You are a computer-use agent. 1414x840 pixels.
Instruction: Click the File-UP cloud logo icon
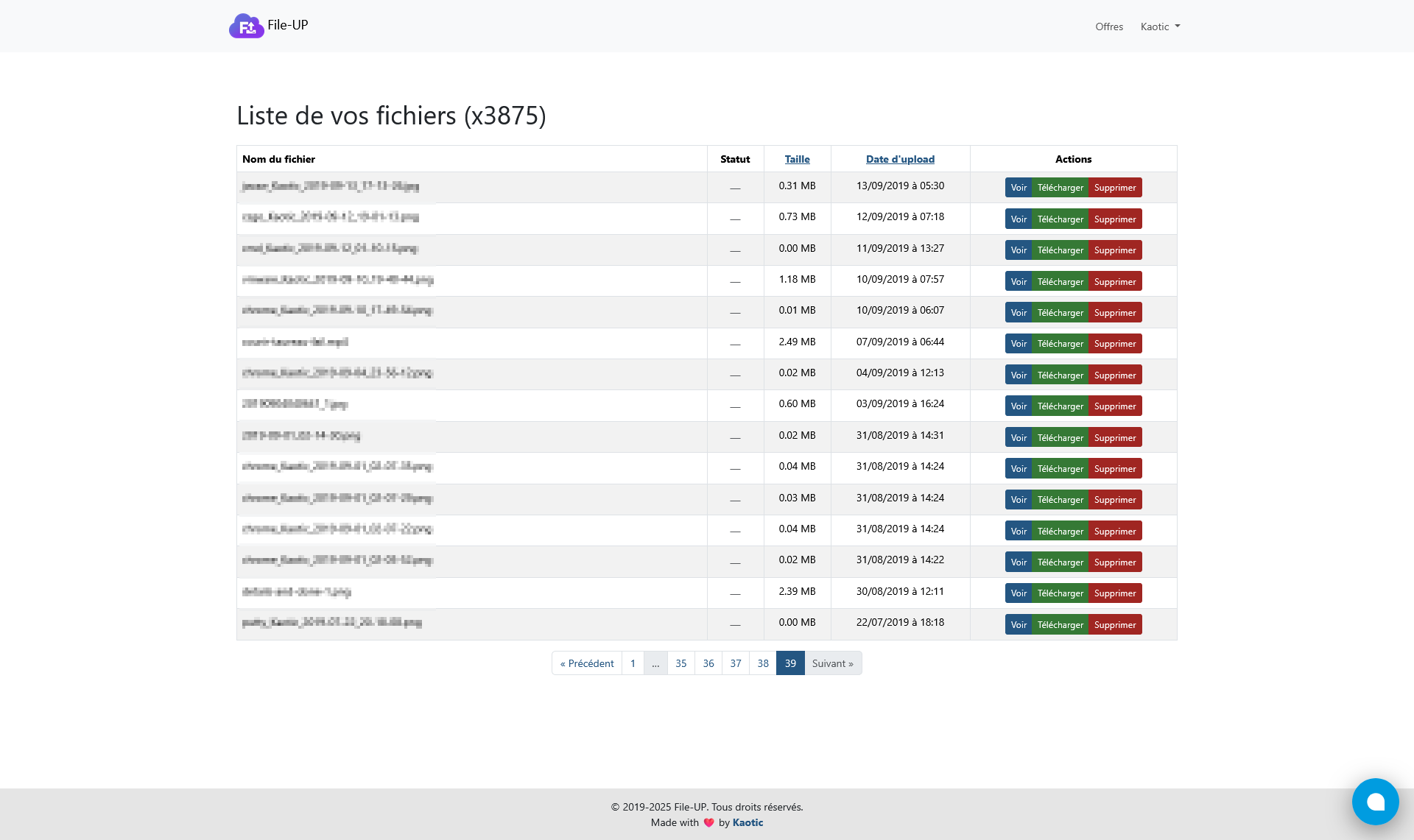(246, 26)
